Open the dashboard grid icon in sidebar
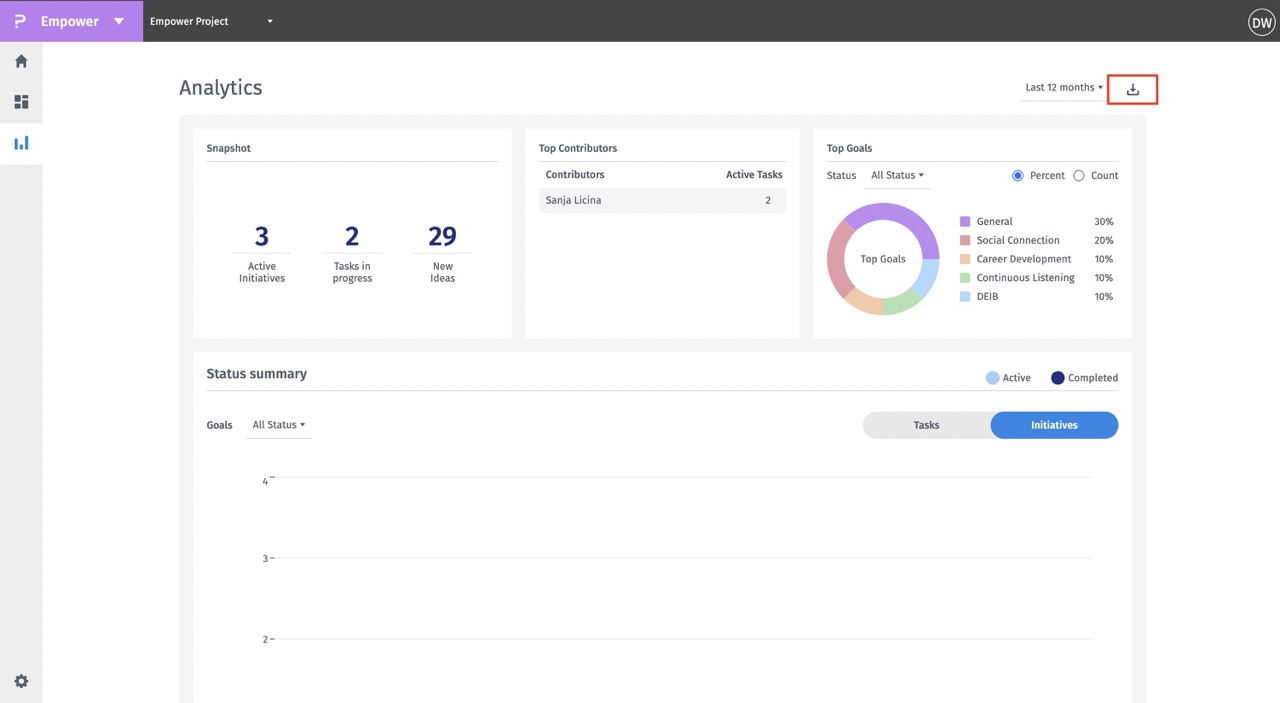 click(x=21, y=102)
